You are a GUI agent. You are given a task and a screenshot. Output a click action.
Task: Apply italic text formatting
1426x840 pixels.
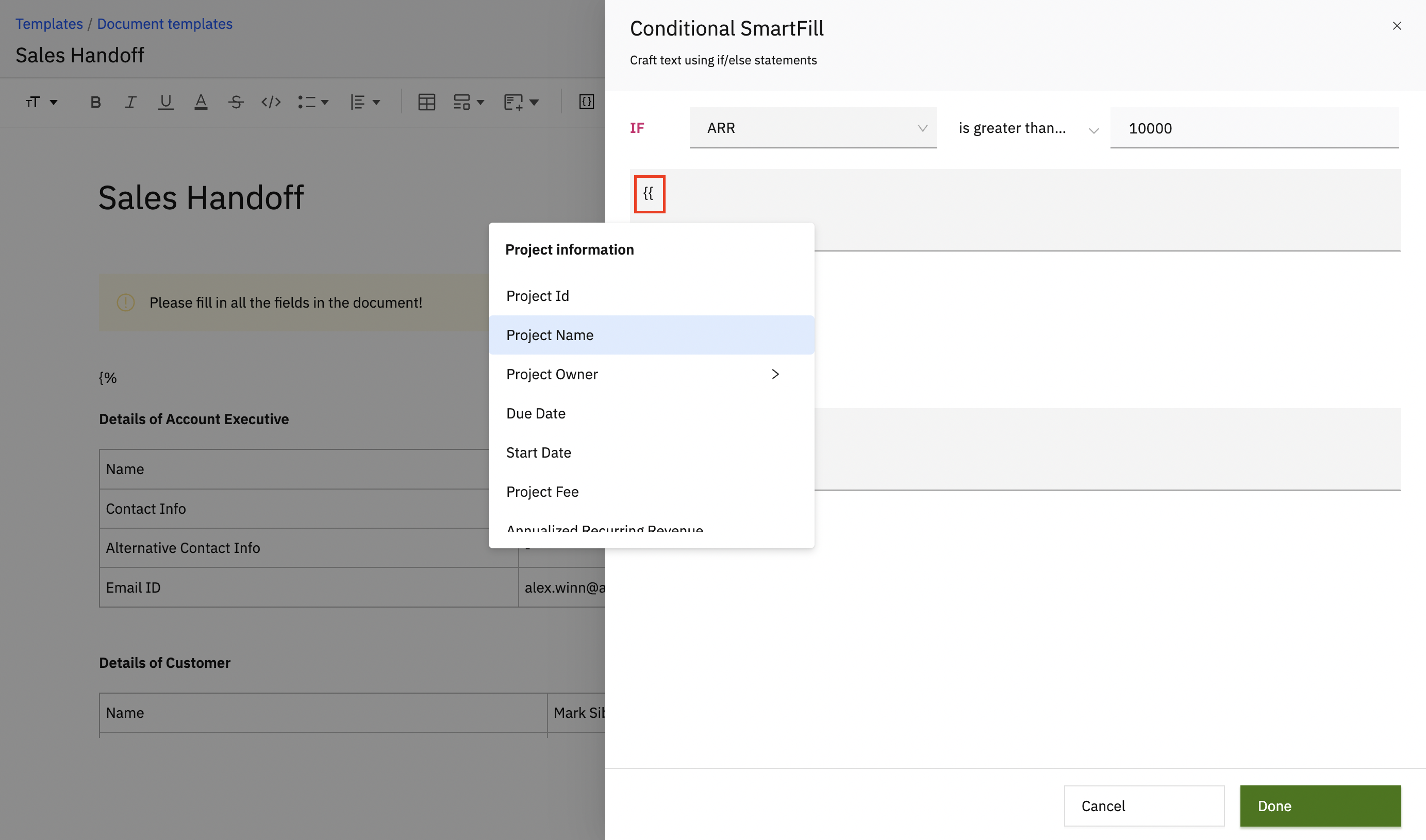click(130, 103)
